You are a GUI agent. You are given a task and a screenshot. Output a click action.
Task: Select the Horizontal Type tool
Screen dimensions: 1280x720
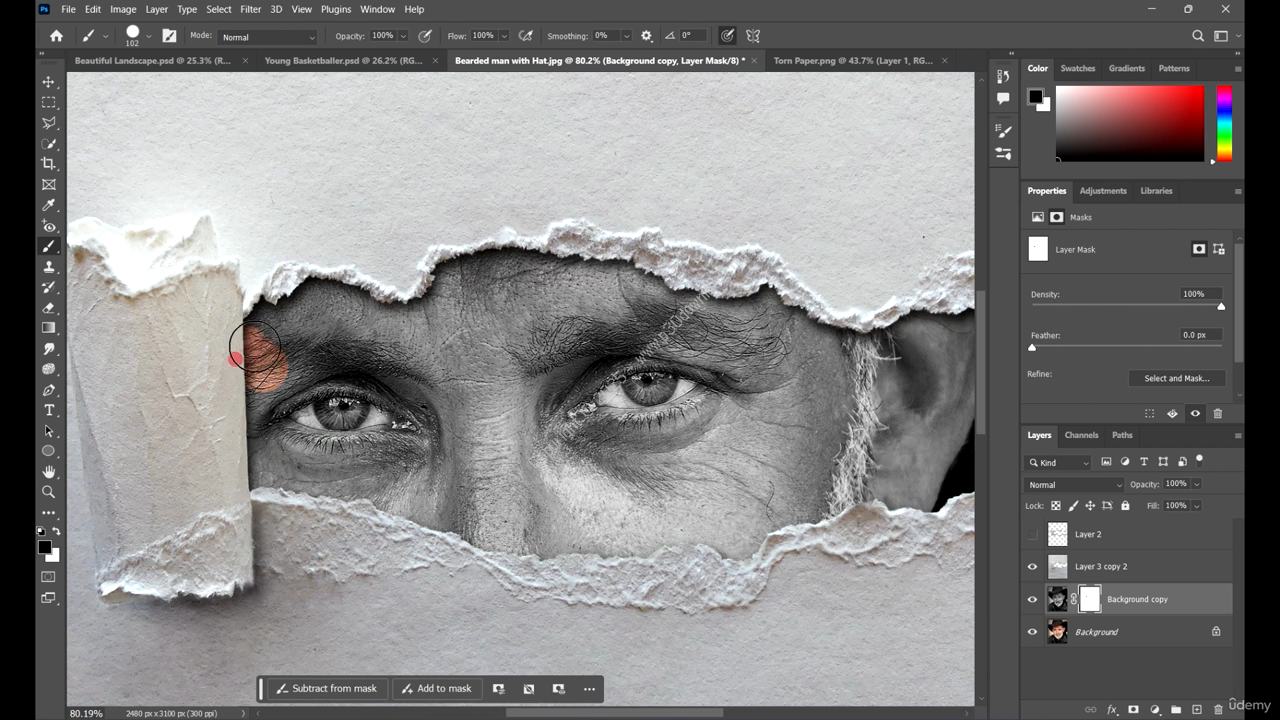click(x=48, y=411)
